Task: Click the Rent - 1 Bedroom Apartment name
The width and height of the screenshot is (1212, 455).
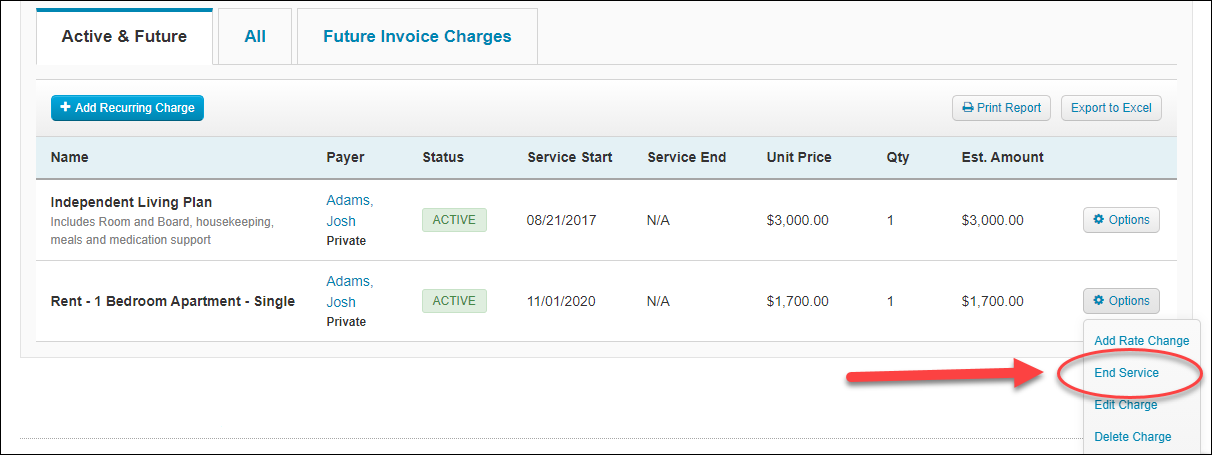Action: (x=172, y=301)
